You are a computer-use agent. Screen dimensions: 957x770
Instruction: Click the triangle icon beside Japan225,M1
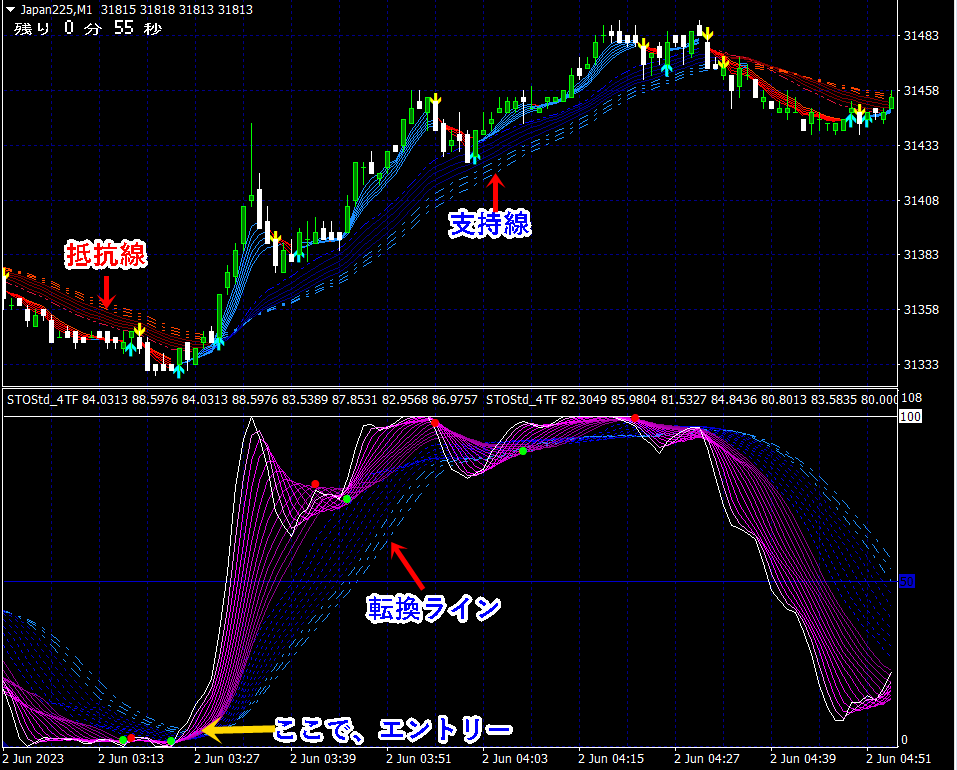coord(10,10)
